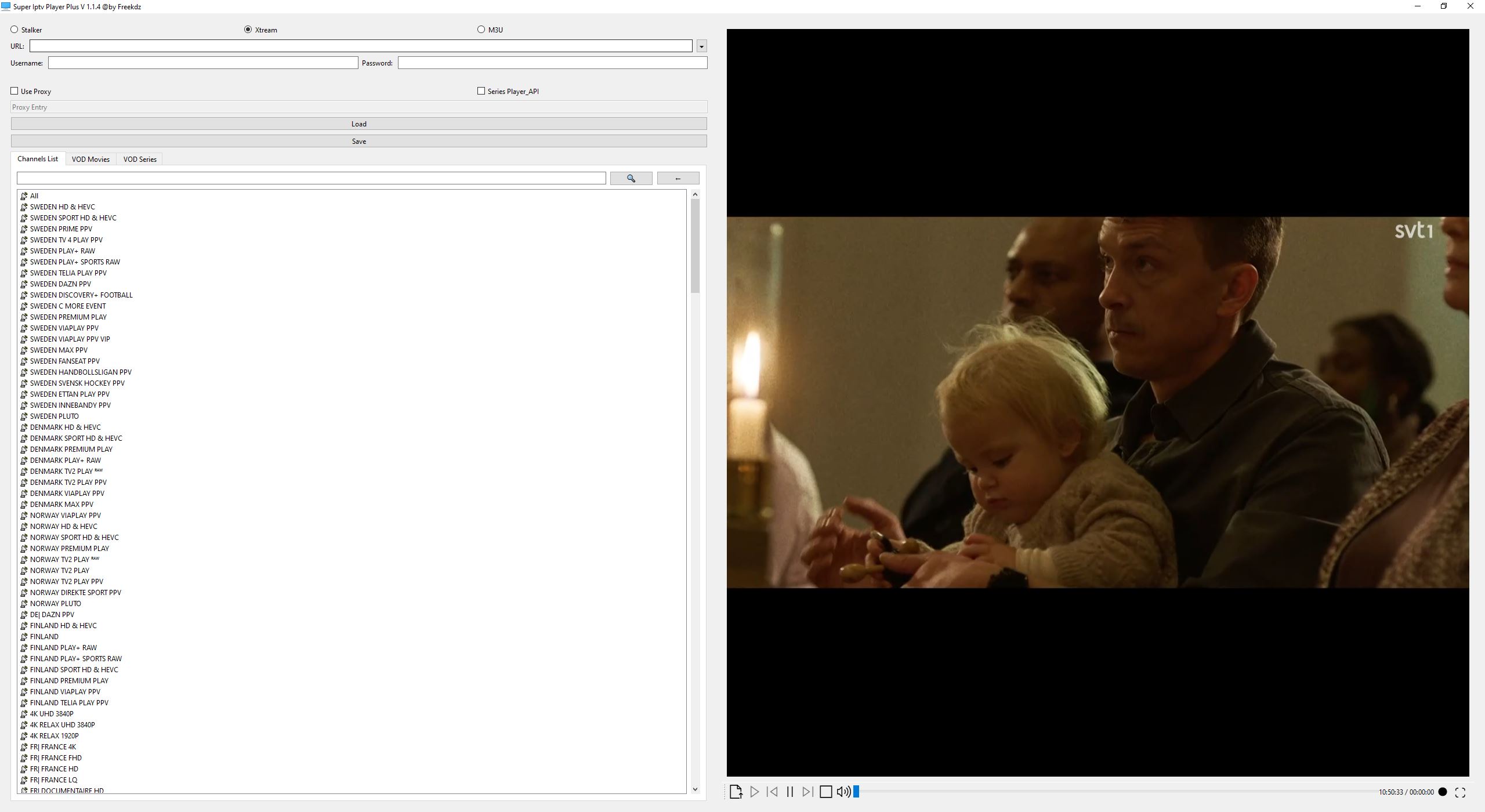Screen dimensions: 1485x812
Task: Click the channel search text box
Action: tap(311, 178)
